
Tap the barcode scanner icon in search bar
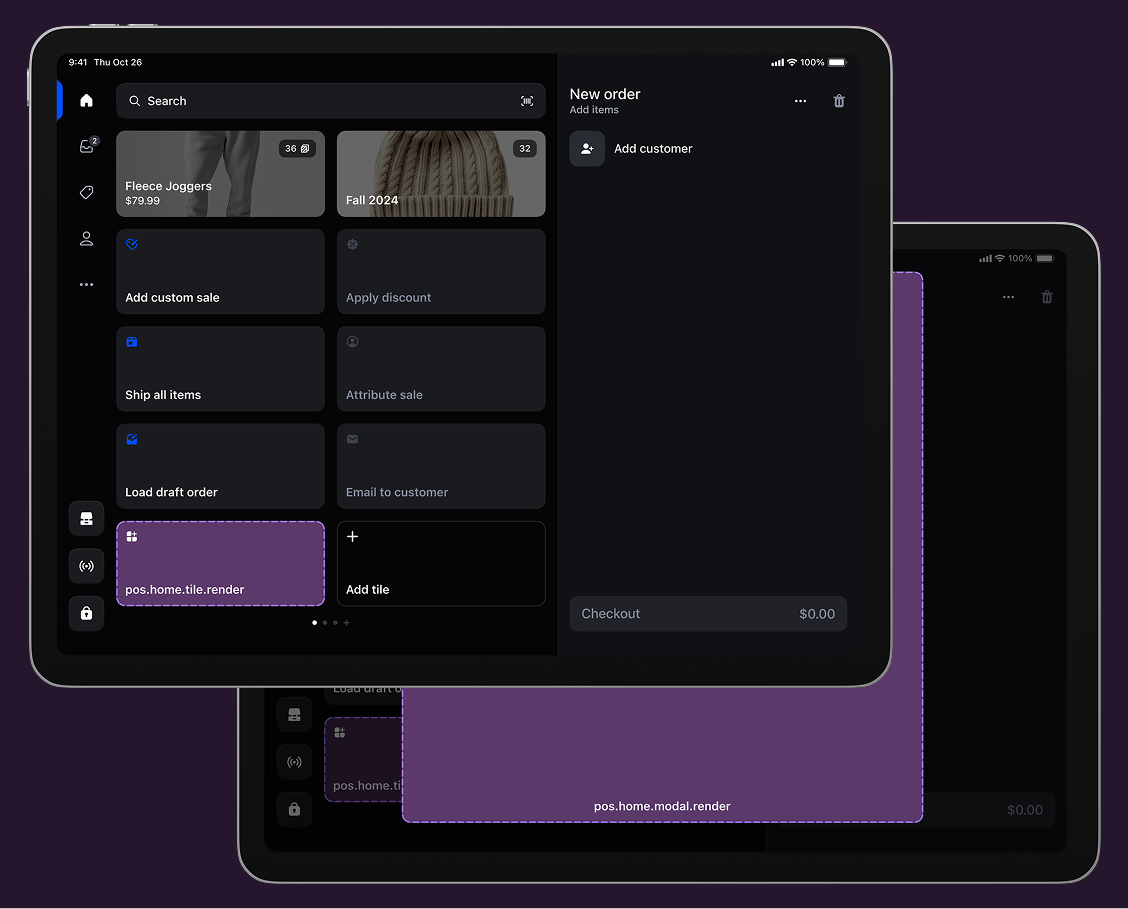coord(527,101)
